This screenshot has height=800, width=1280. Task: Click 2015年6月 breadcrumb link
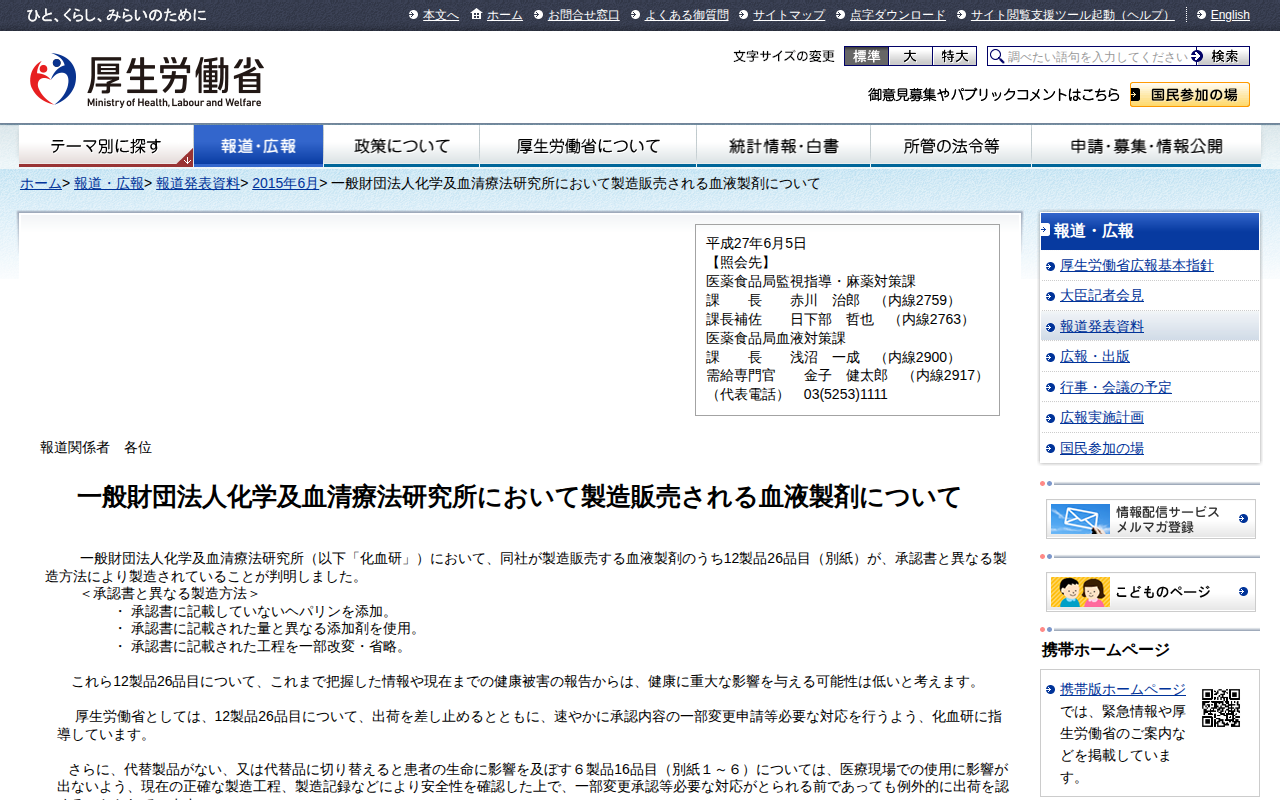coord(285,183)
